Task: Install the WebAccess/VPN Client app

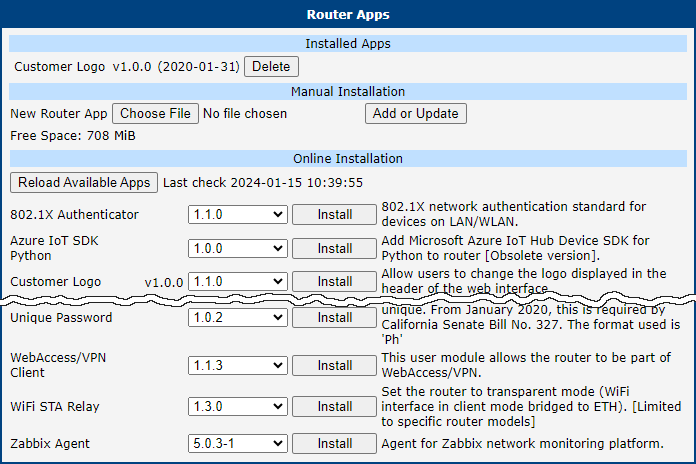Action: pos(334,365)
